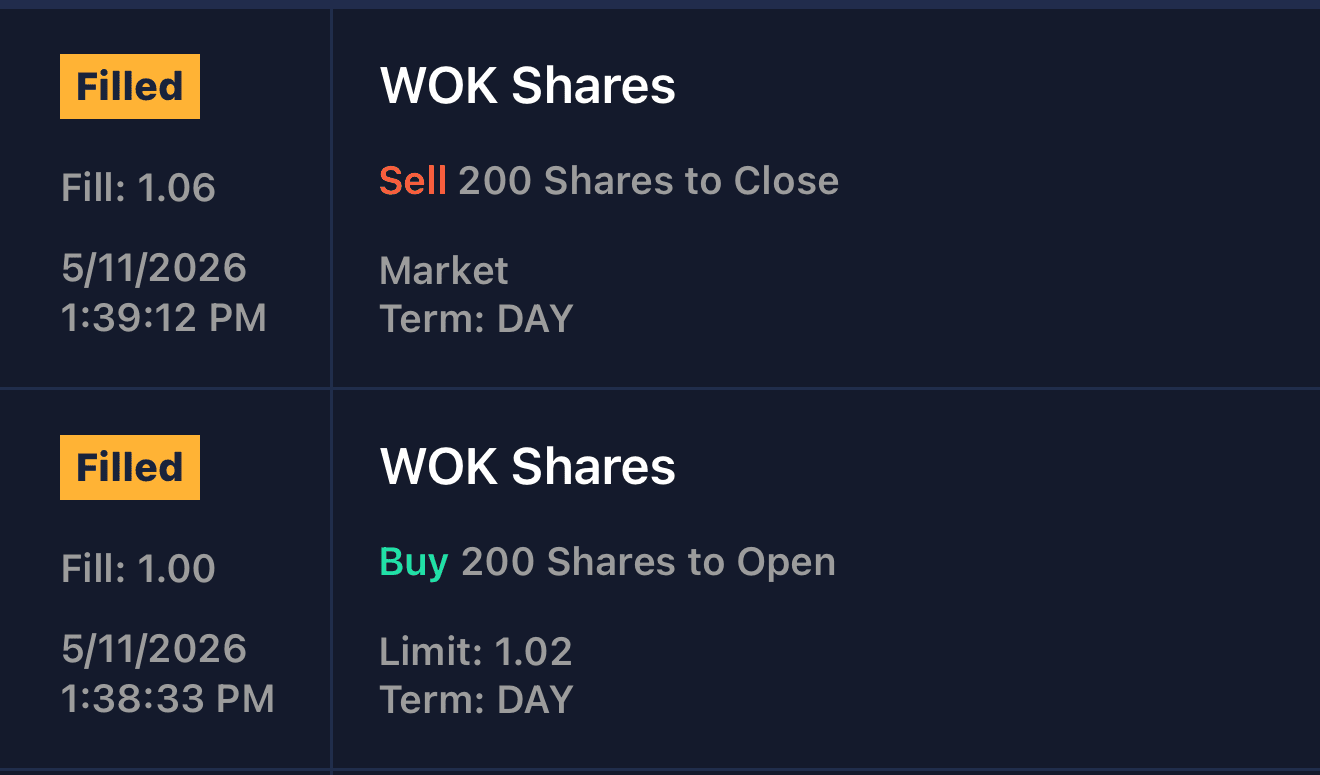The height and width of the screenshot is (775, 1320).
Task: Open the WOK Shares title of the buy order
Action: (528, 467)
